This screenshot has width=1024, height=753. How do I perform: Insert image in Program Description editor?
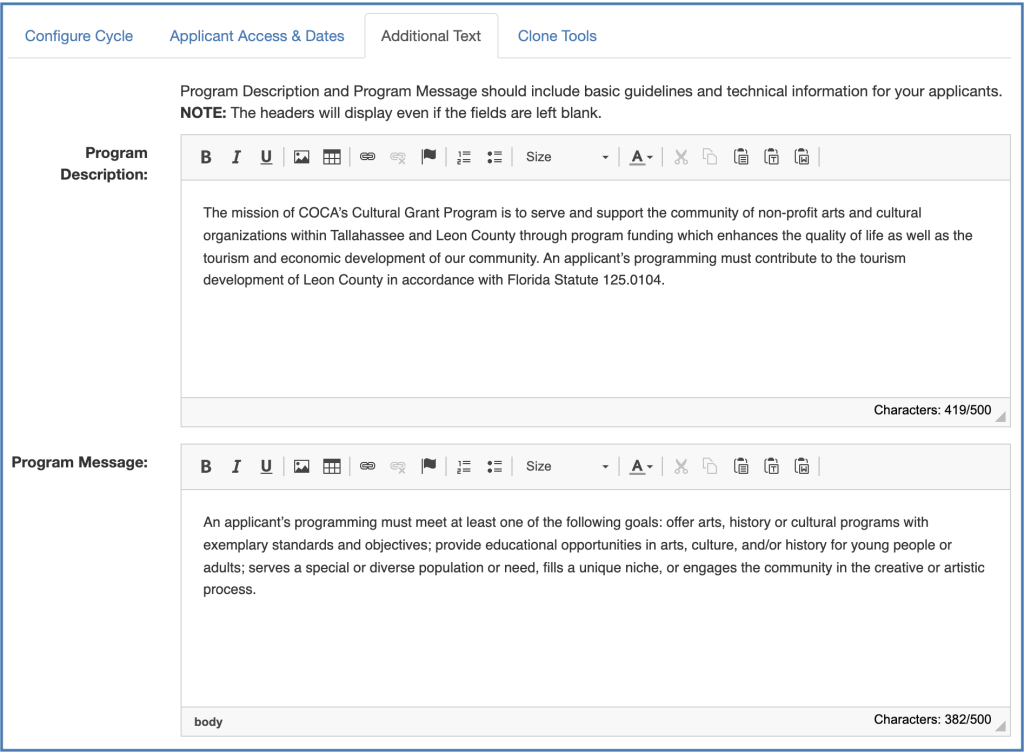click(x=301, y=157)
